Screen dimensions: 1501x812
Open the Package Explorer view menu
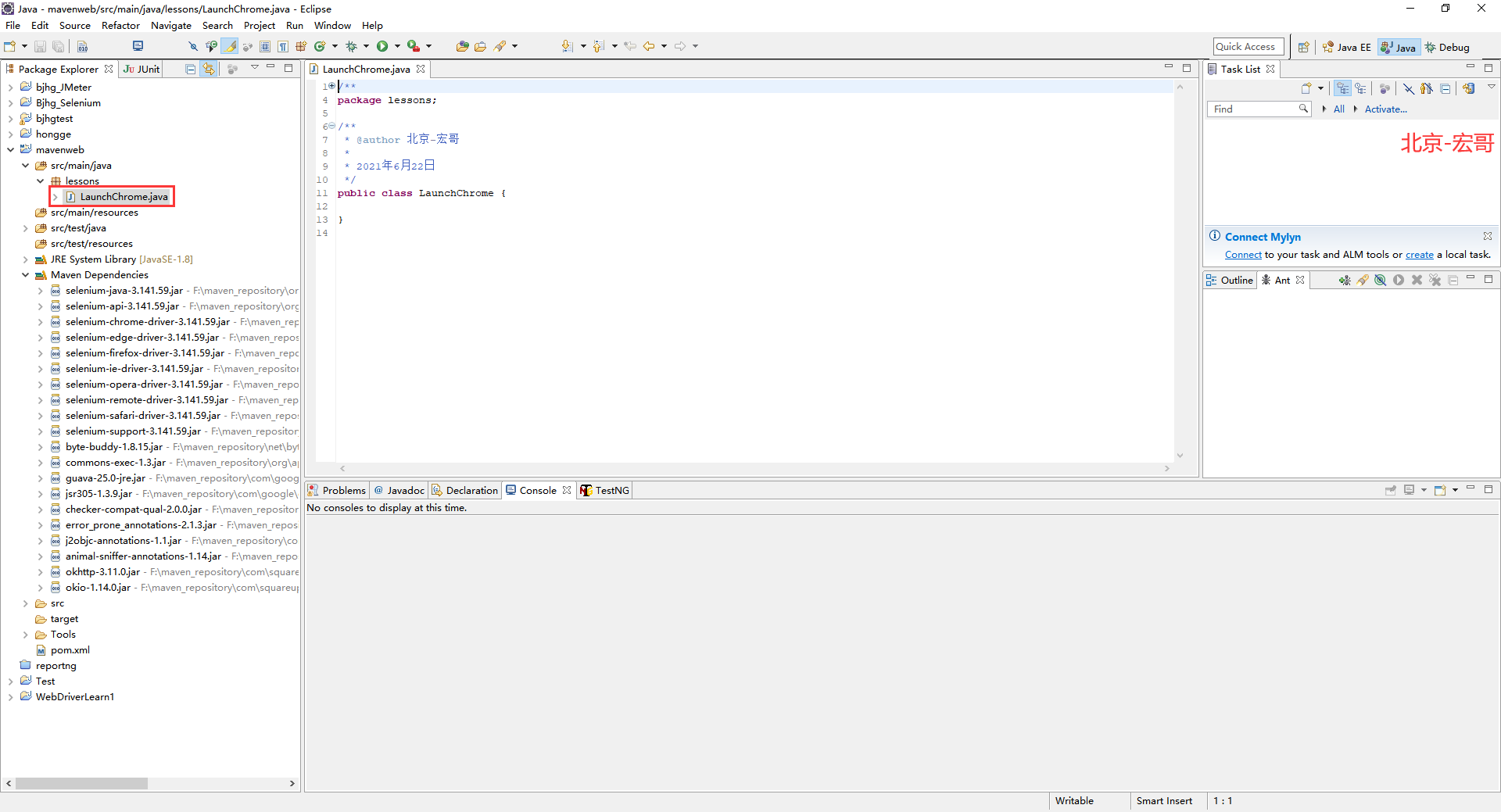(x=254, y=68)
